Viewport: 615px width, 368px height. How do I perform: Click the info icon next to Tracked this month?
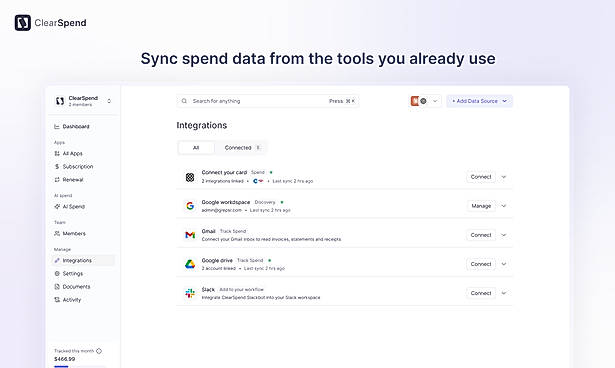point(99,351)
